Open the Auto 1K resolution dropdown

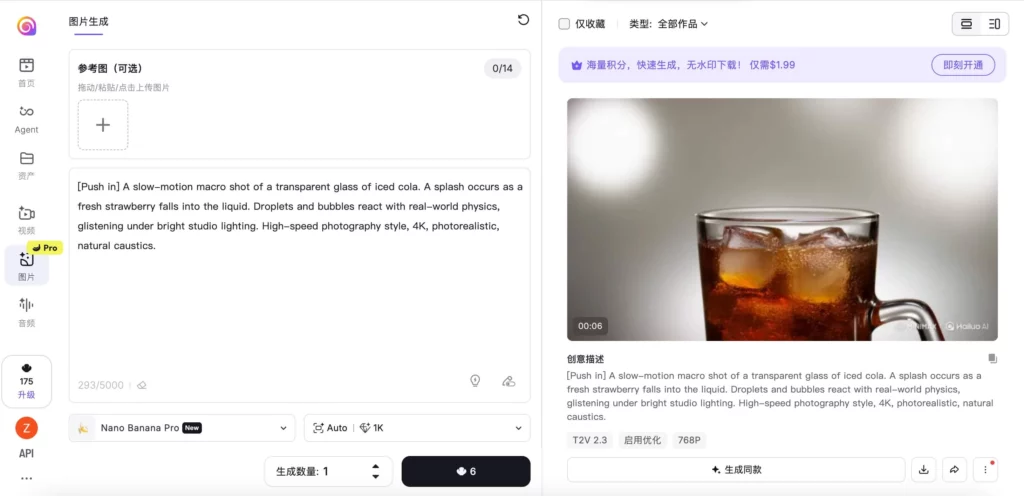pyautogui.click(x=417, y=428)
